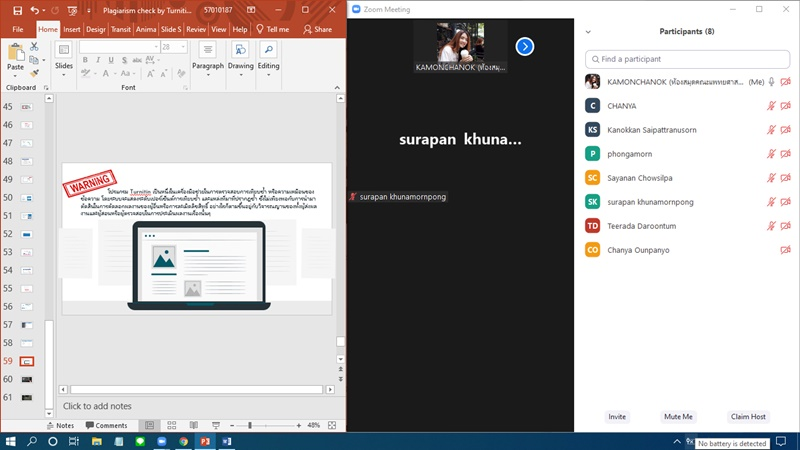800x450 pixels.
Task: Open the File menu
Action: (18, 30)
